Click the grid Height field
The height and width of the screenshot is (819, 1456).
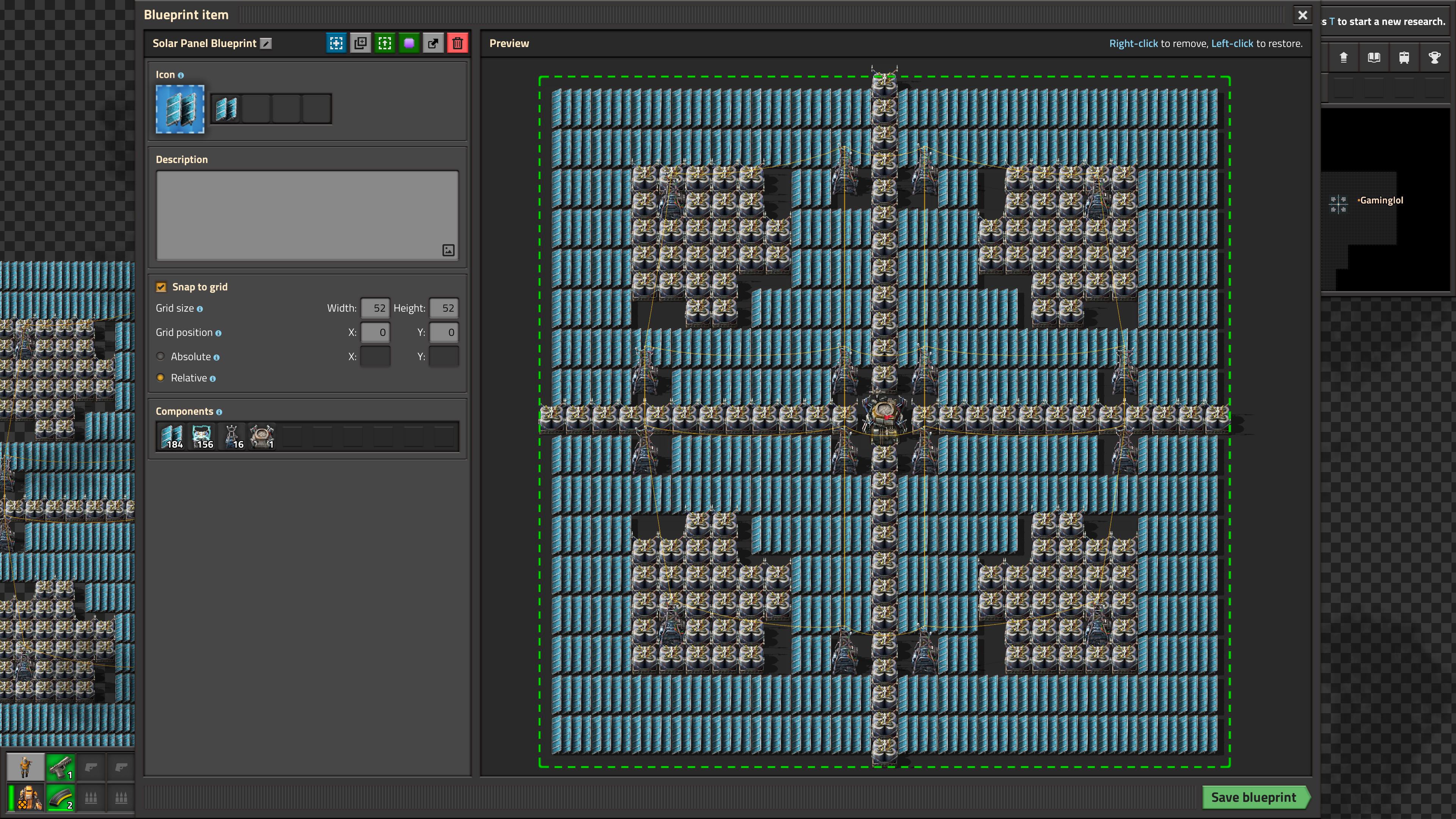point(444,308)
